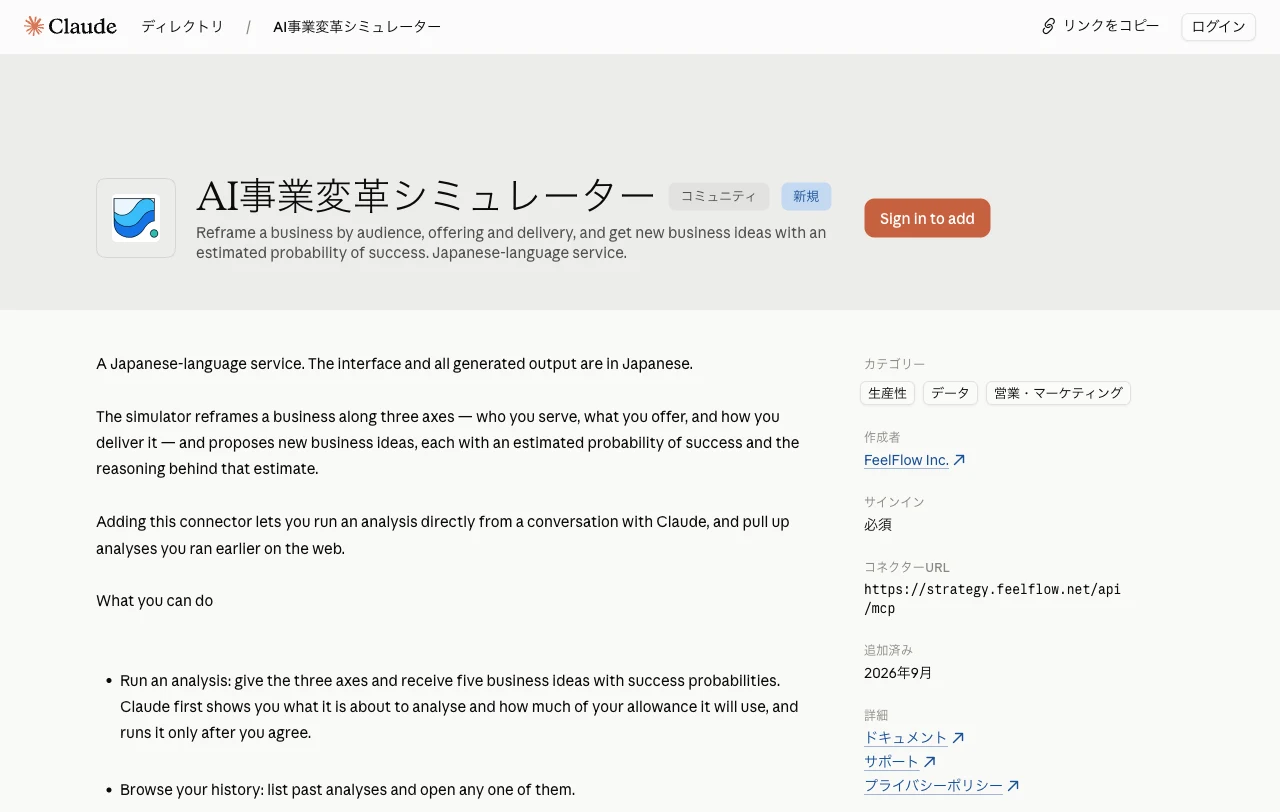Click the AI事業変革シミュレーター breadcrumb
This screenshot has width=1280, height=812.
[x=357, y=26]
